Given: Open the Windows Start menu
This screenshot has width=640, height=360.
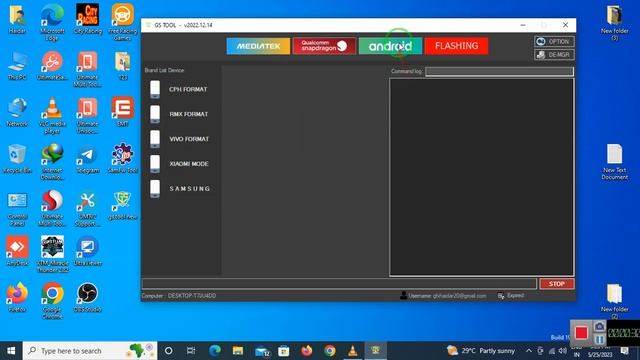Looking at the screenshot, I should pos(11,351).
